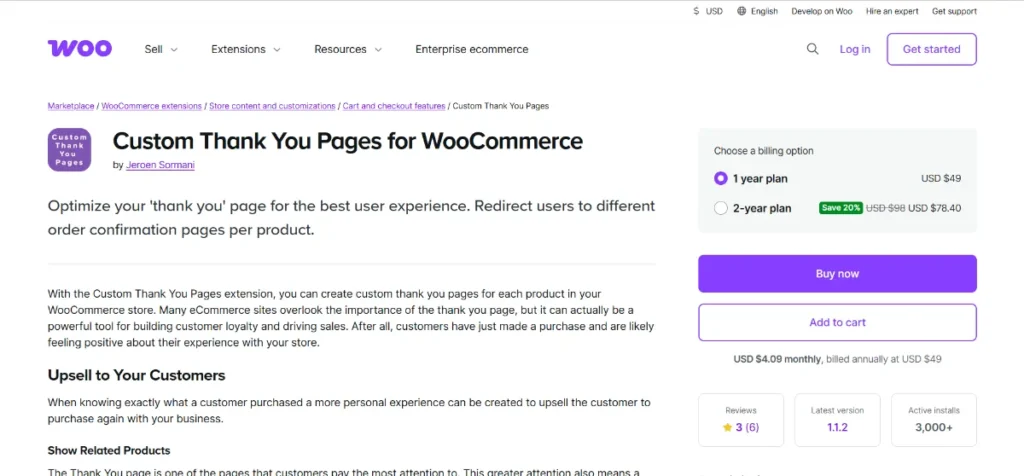Click the reviews star rating icon

coord(728,427)
